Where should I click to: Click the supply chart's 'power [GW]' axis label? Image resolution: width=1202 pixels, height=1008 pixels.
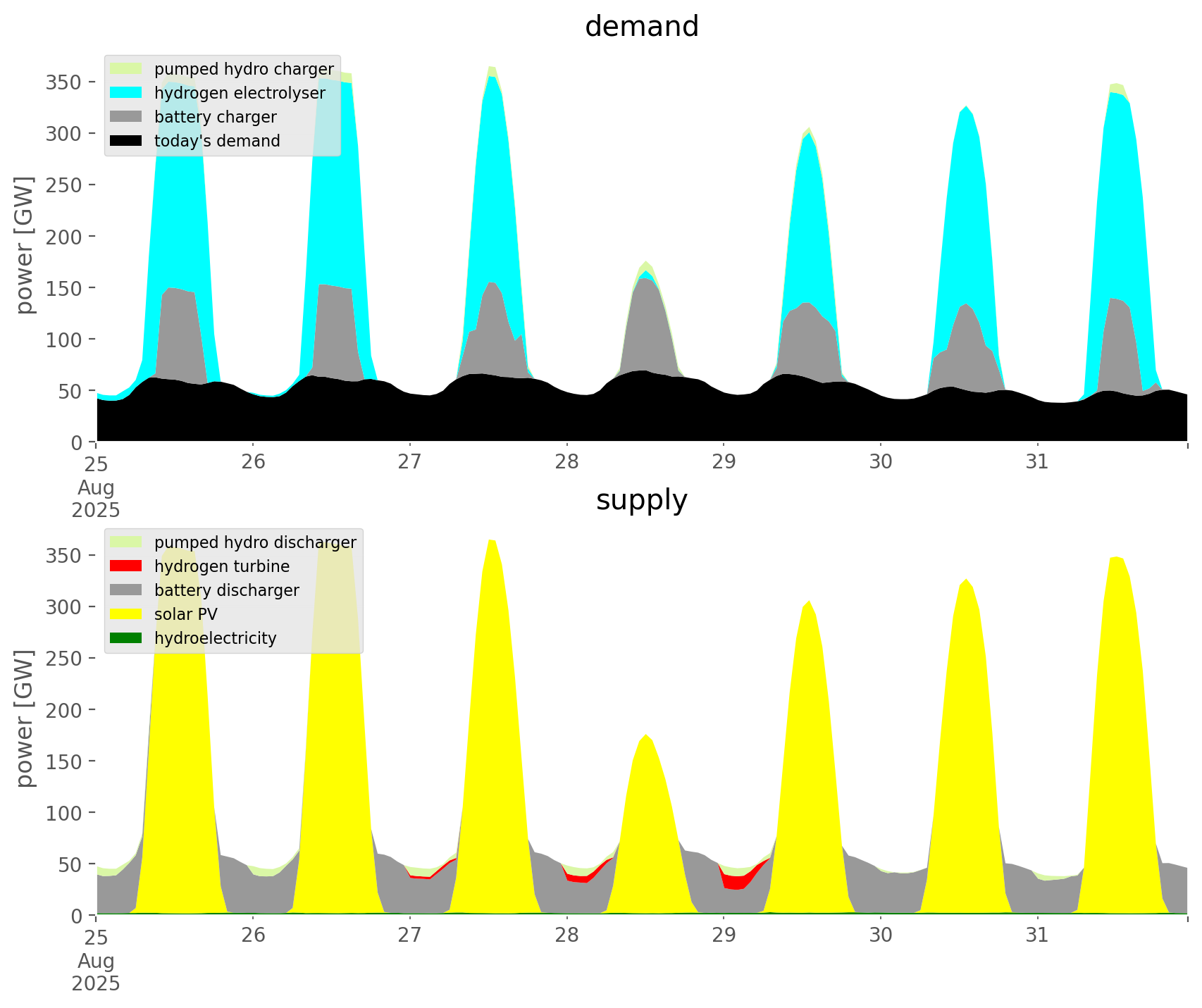(x=25, y=718)
